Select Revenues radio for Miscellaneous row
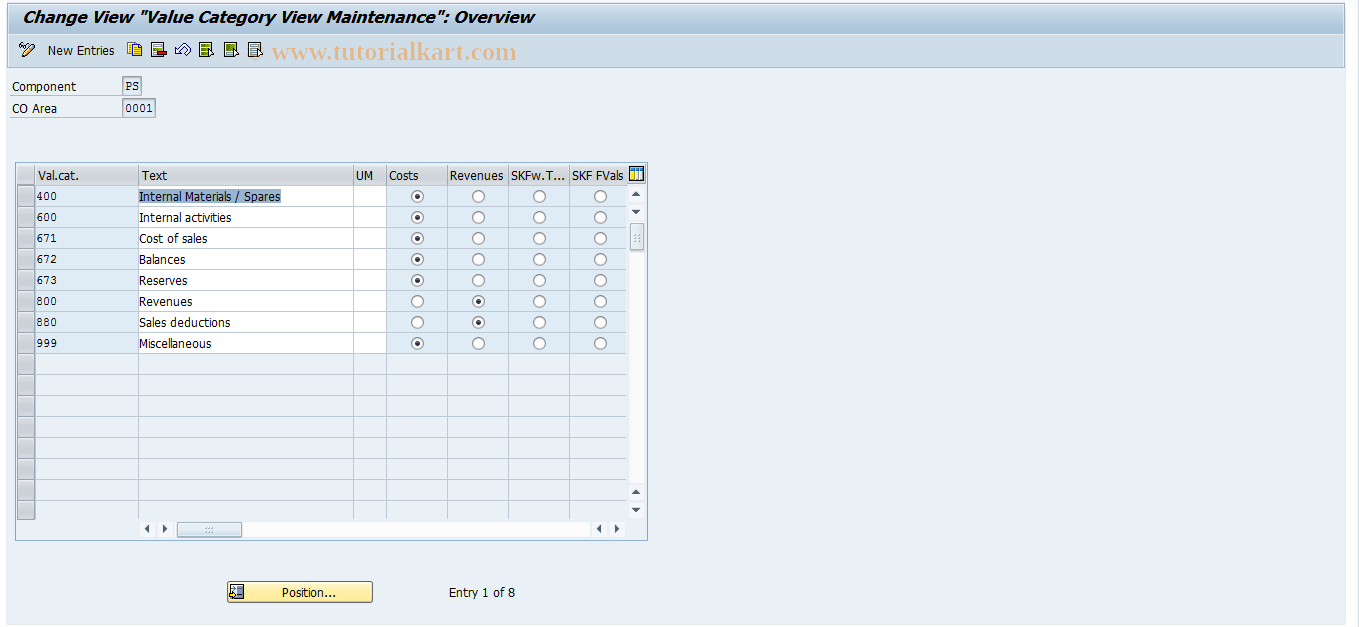Viewport: 1359px width, 627px height. tap(478, 343)
